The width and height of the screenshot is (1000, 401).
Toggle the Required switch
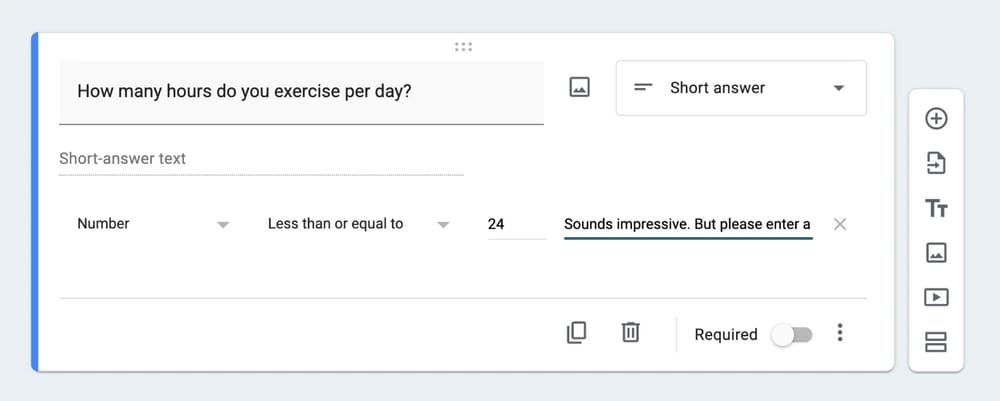[792, 334]
